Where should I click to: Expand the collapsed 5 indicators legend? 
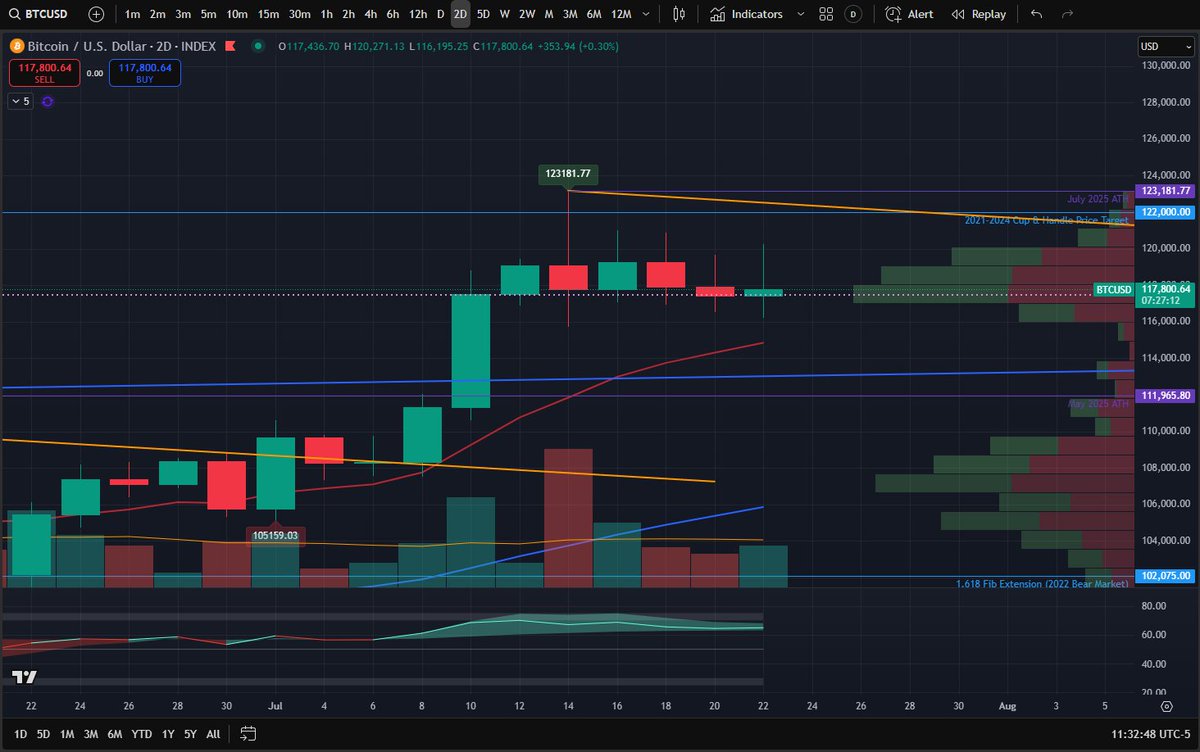(20, 101)
